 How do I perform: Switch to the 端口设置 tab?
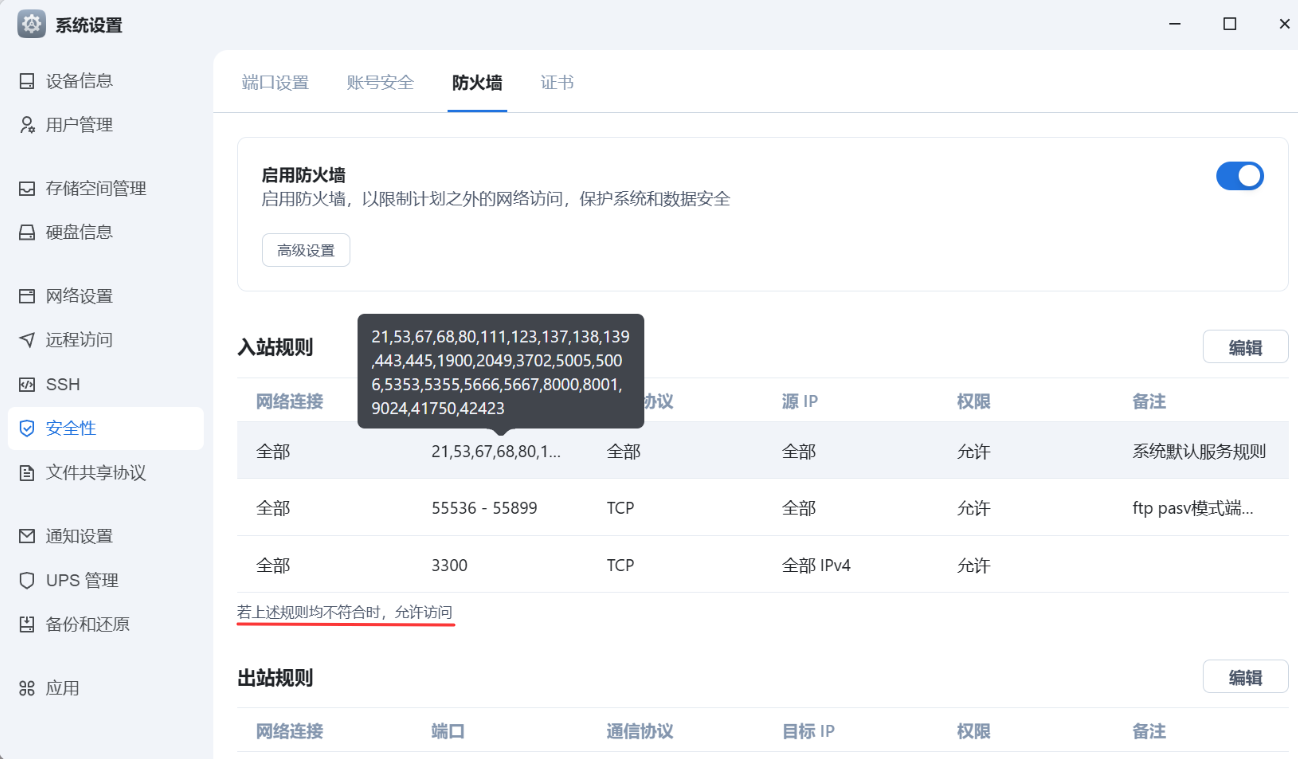(x=275, y=83)
